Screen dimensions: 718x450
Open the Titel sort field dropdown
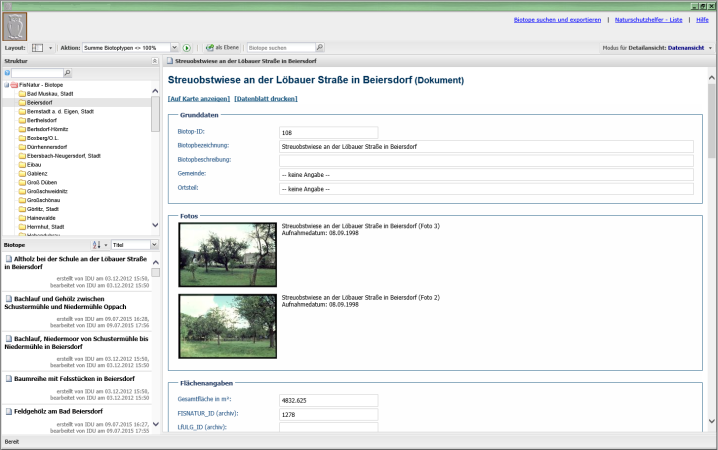point(154,245)
